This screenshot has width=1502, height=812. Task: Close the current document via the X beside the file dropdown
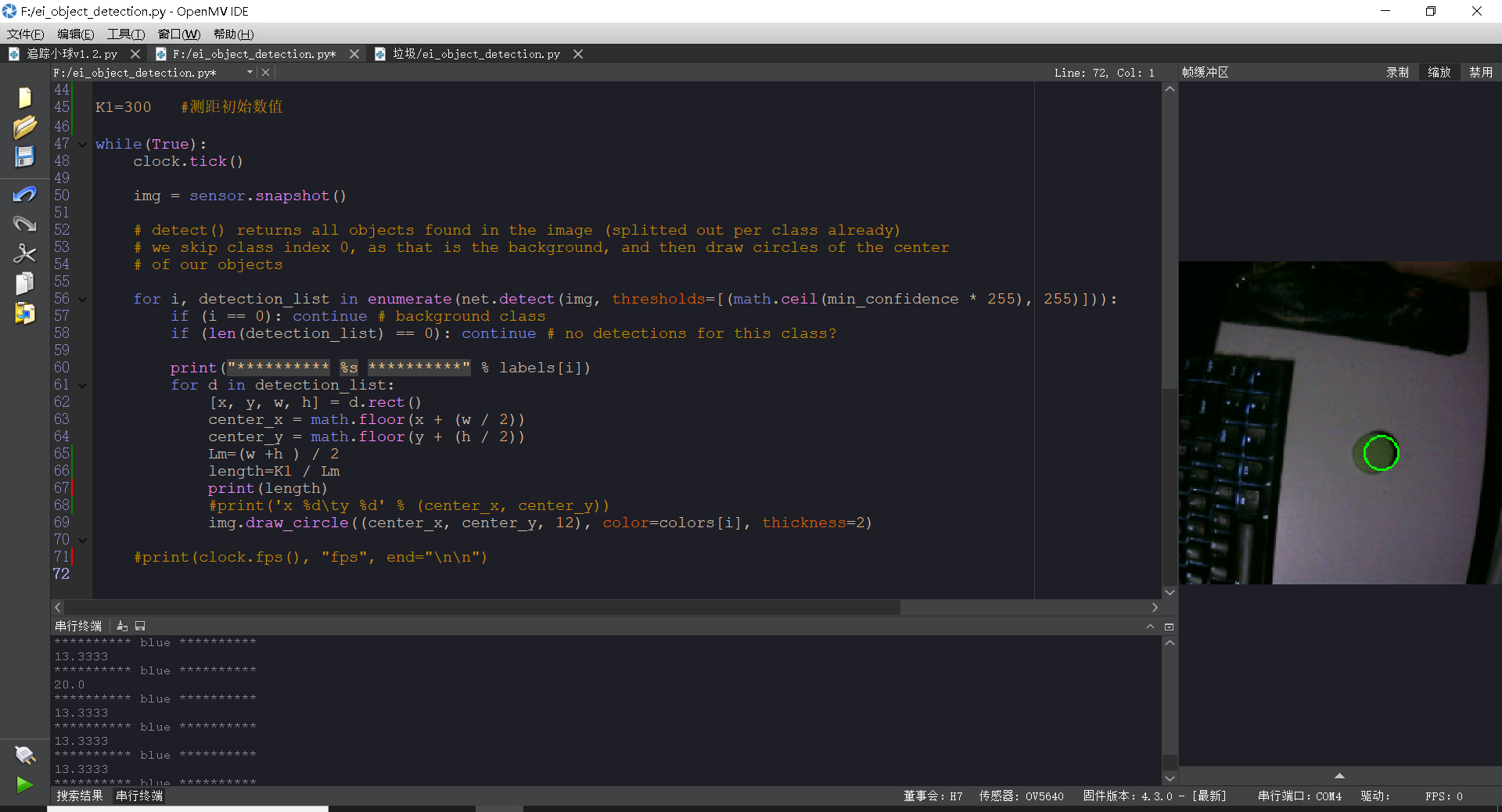point(266,72)
